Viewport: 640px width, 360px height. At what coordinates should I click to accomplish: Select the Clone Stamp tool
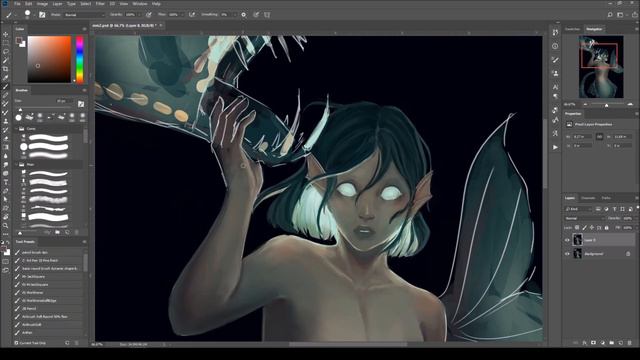(x=6, y=121)
